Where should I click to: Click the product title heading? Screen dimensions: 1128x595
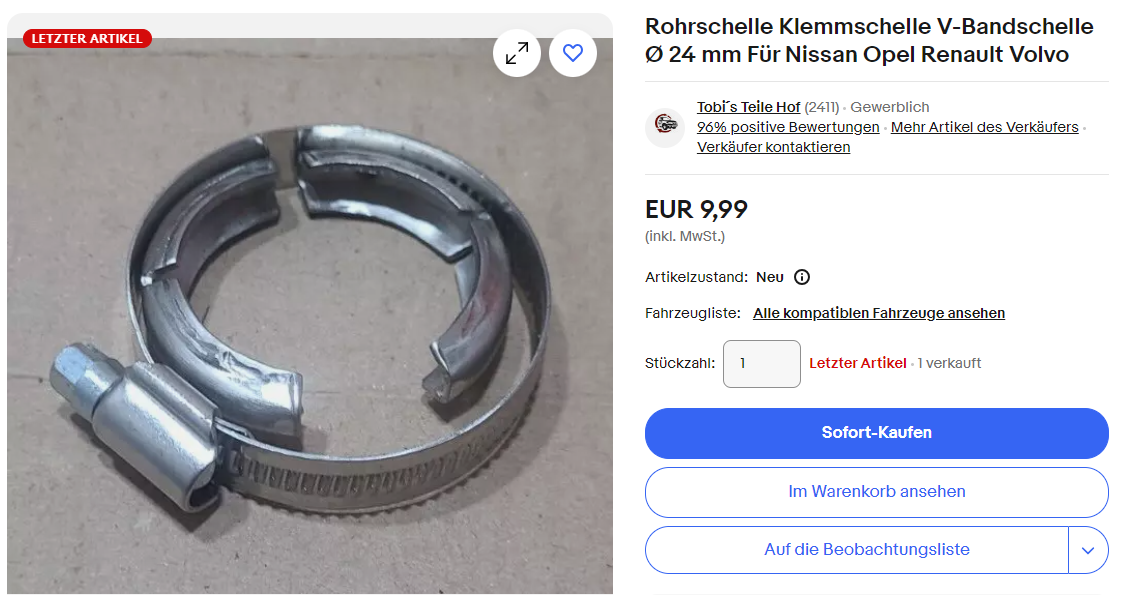coord(868,40)
